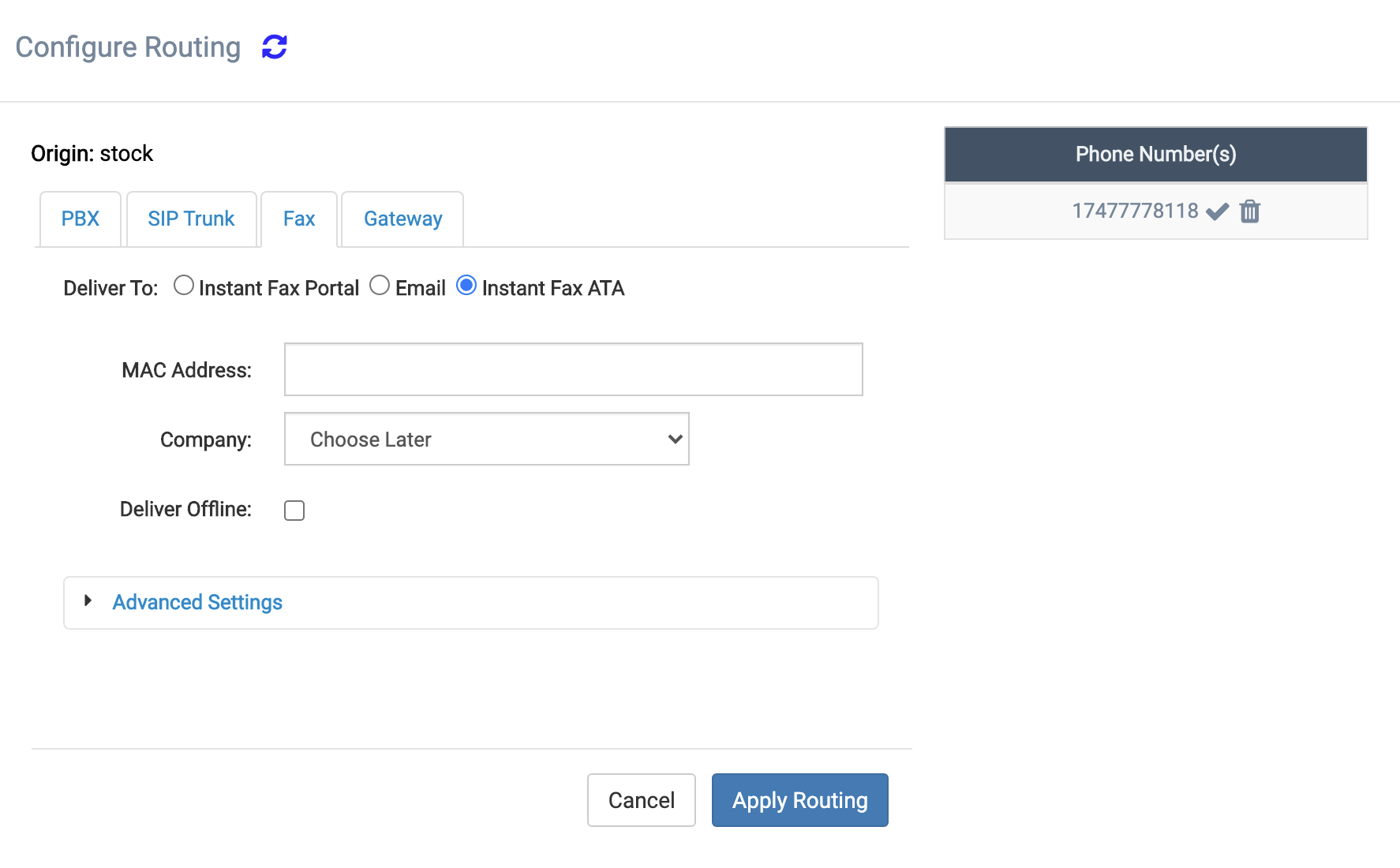The image size is (1400, 868).
Task: Open the SIP Trunk tab
Action: coord(191,219)
